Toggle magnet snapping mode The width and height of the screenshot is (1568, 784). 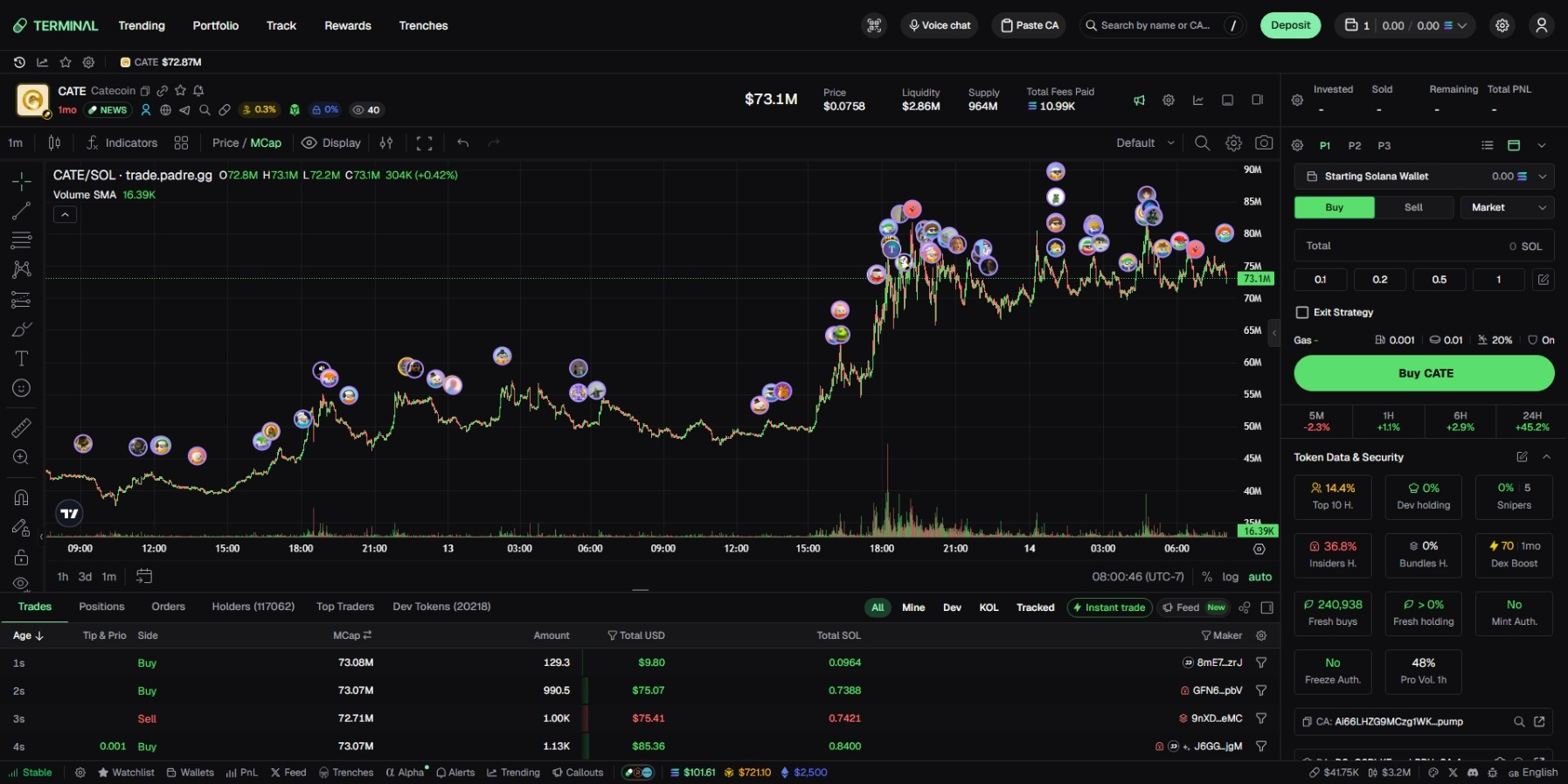point(22,497)
